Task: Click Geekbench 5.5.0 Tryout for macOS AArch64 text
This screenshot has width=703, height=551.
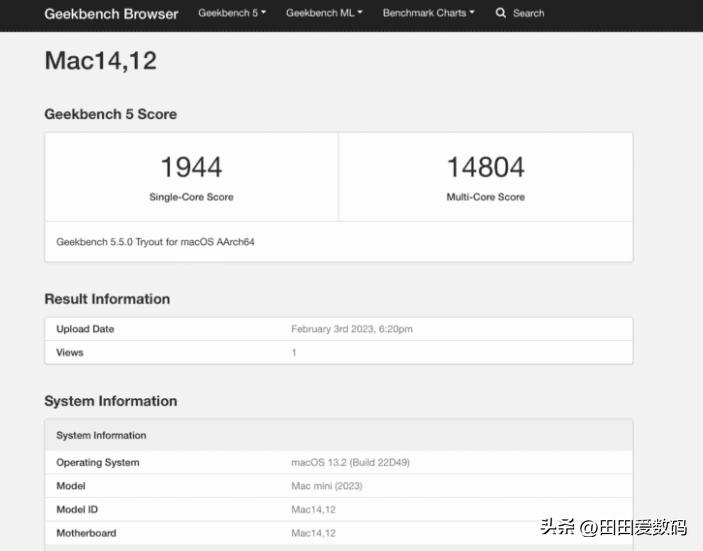Action: tap(155, 242)
